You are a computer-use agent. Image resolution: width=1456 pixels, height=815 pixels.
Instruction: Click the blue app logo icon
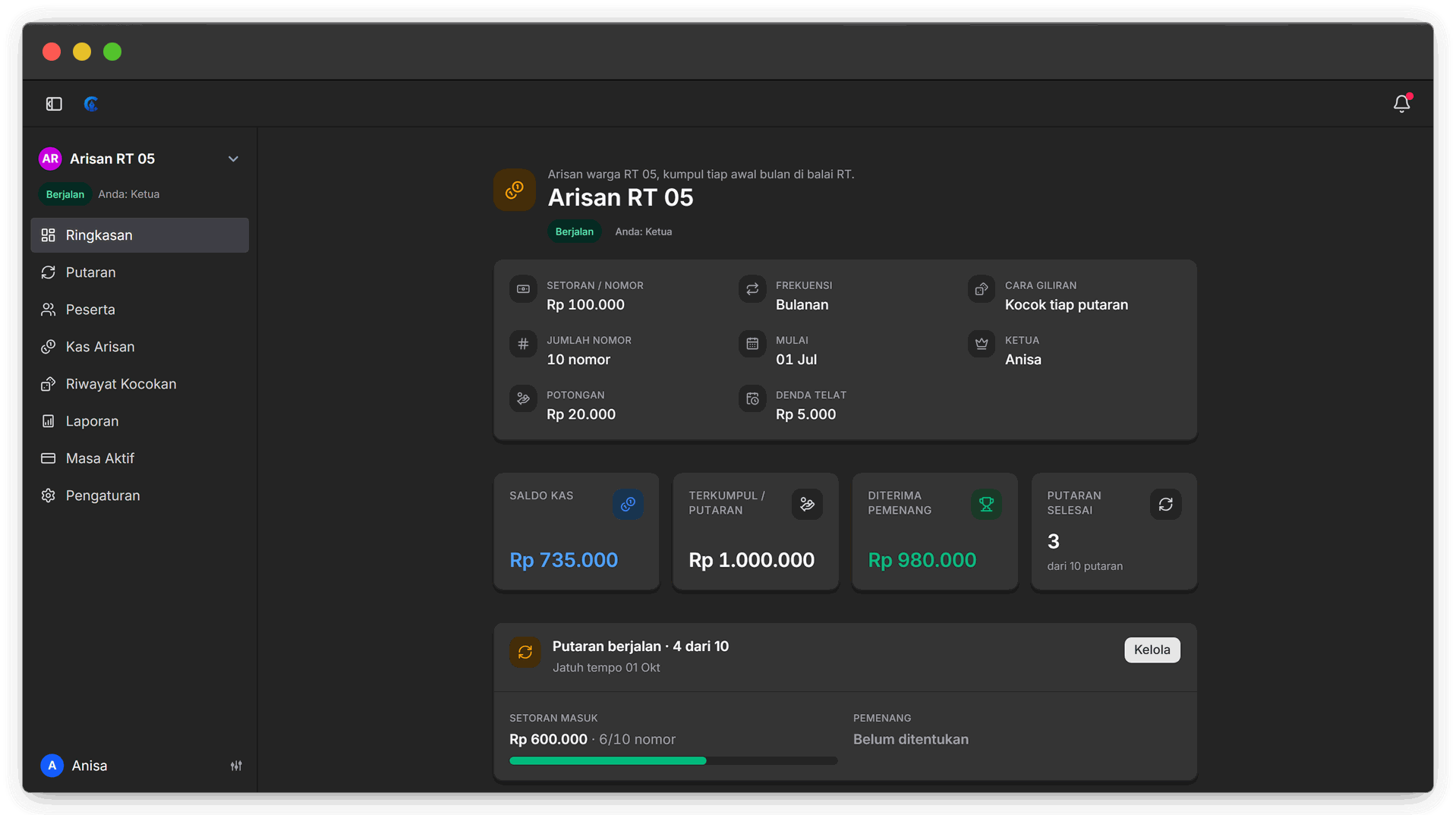91,104
